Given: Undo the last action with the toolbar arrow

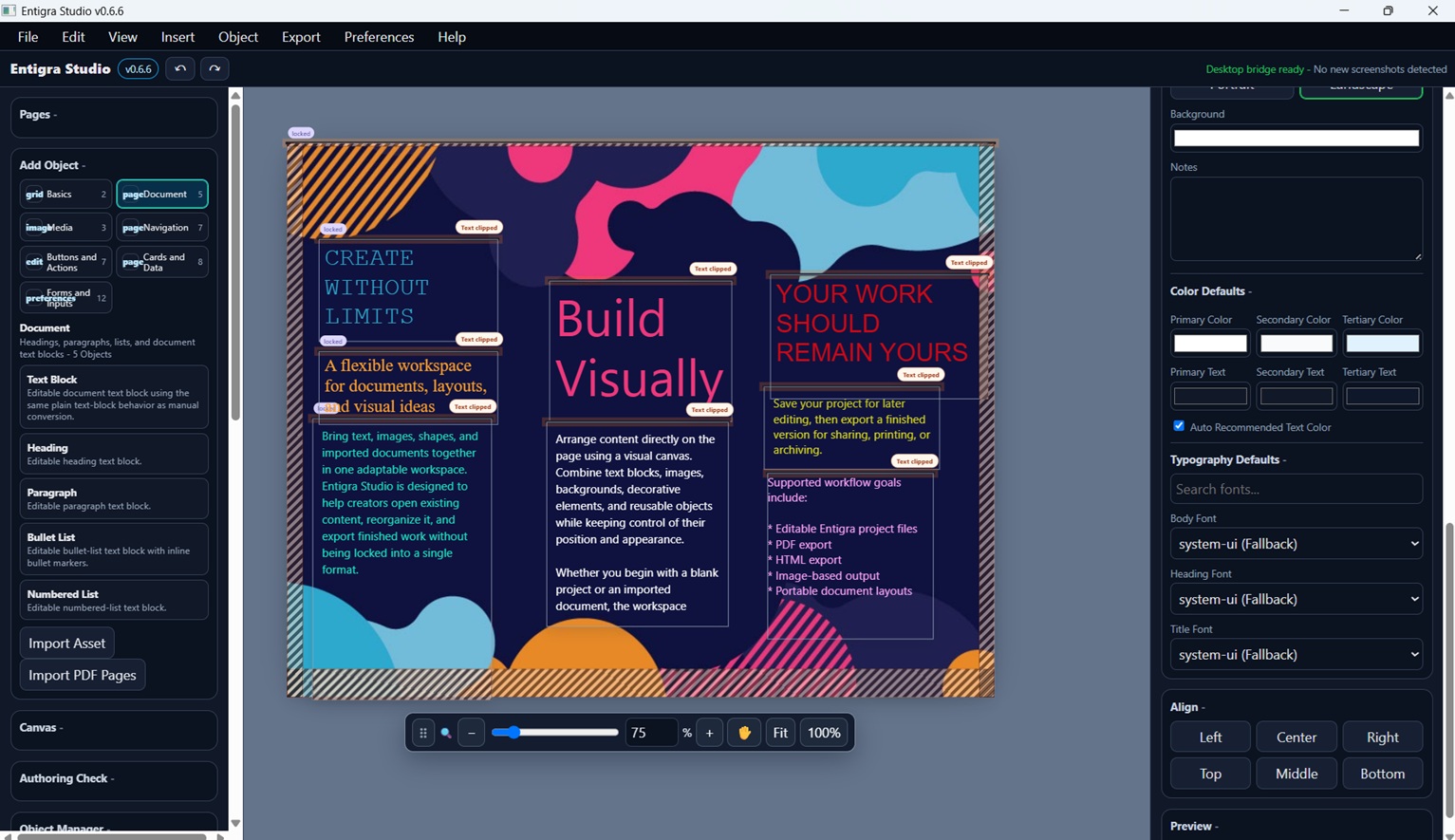Looking at the screenshot, I should pos(180,68).
